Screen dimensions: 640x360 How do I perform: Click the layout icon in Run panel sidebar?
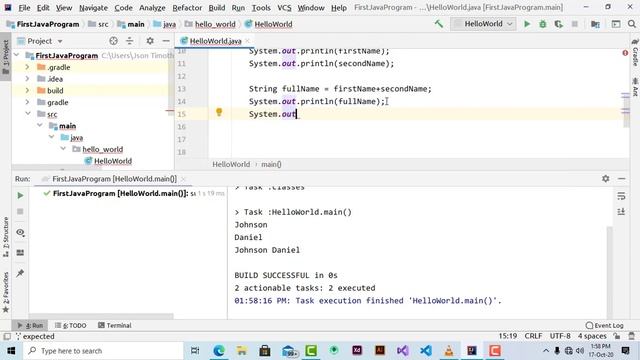[20, 253]
